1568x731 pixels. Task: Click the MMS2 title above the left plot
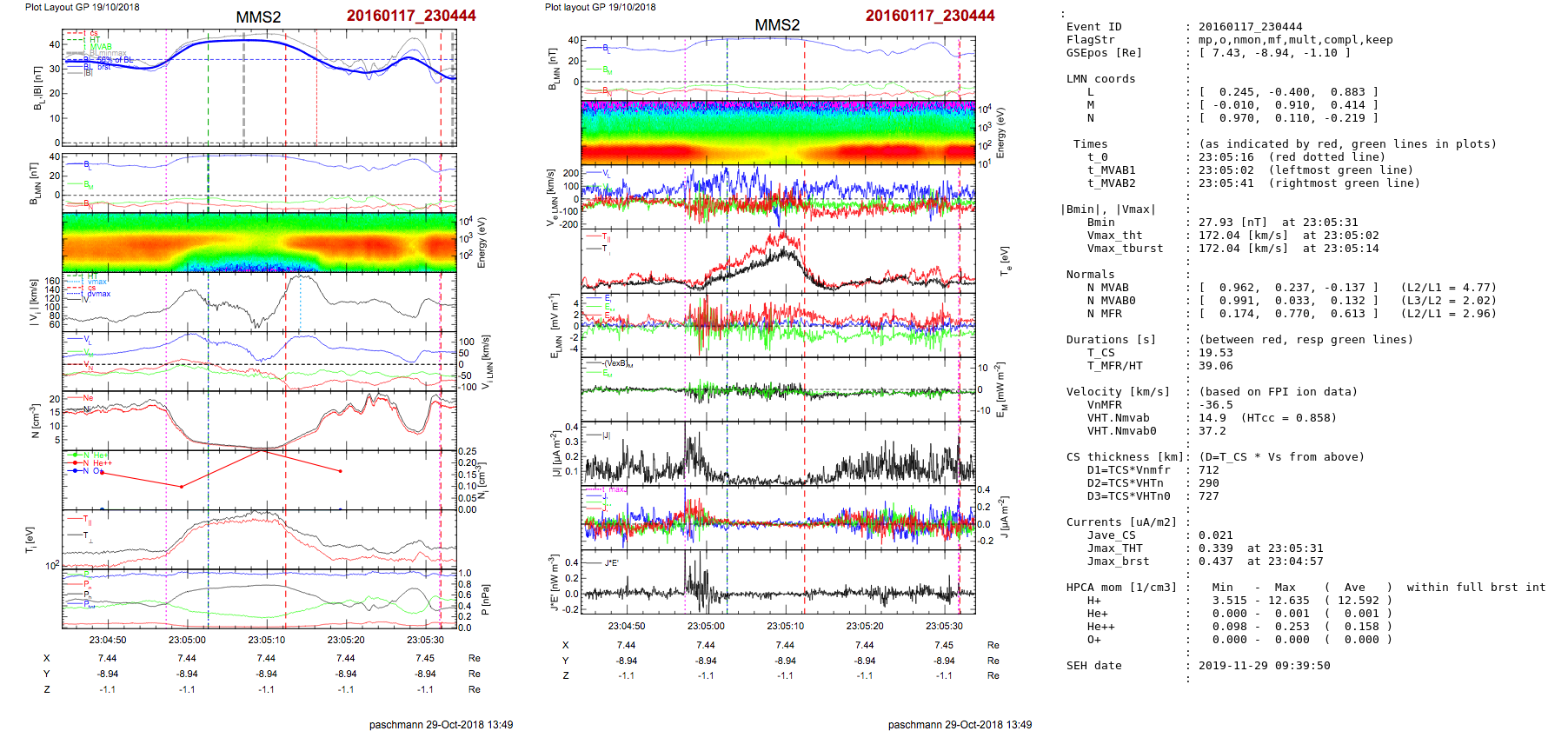tap(258, 17)
